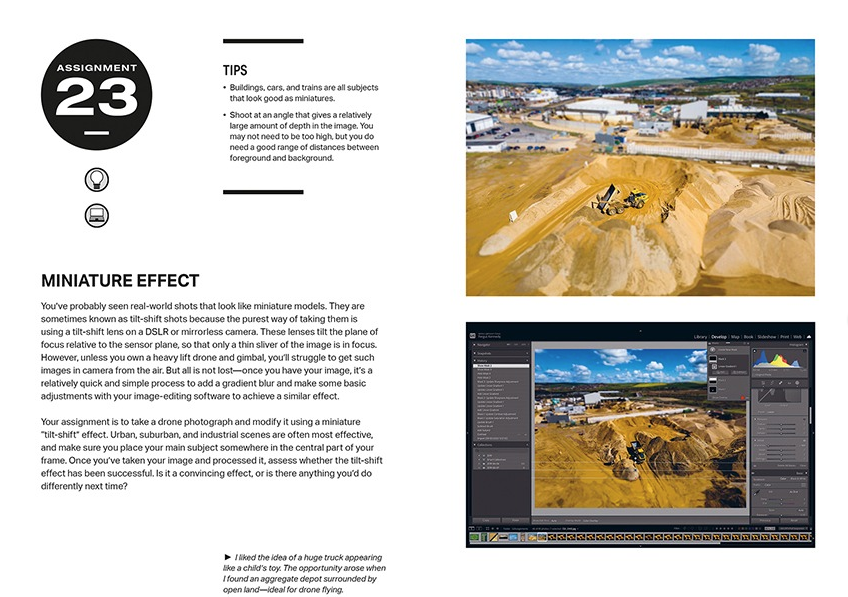Select the Mask 3 thumbnail
This screenshot has width=848, height=597.
click(713, 359)
